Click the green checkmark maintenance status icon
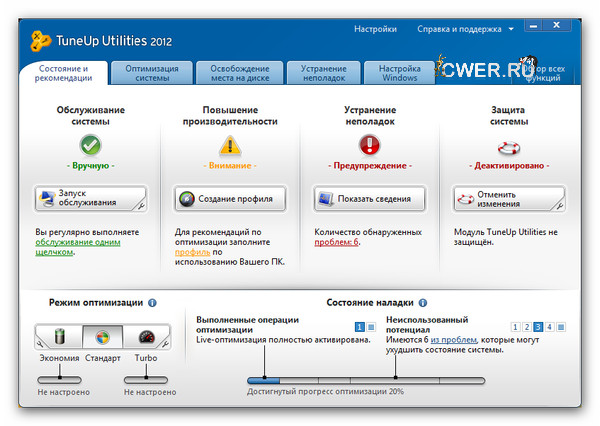This screenshot has height=426, width=600. click(90, 146)
